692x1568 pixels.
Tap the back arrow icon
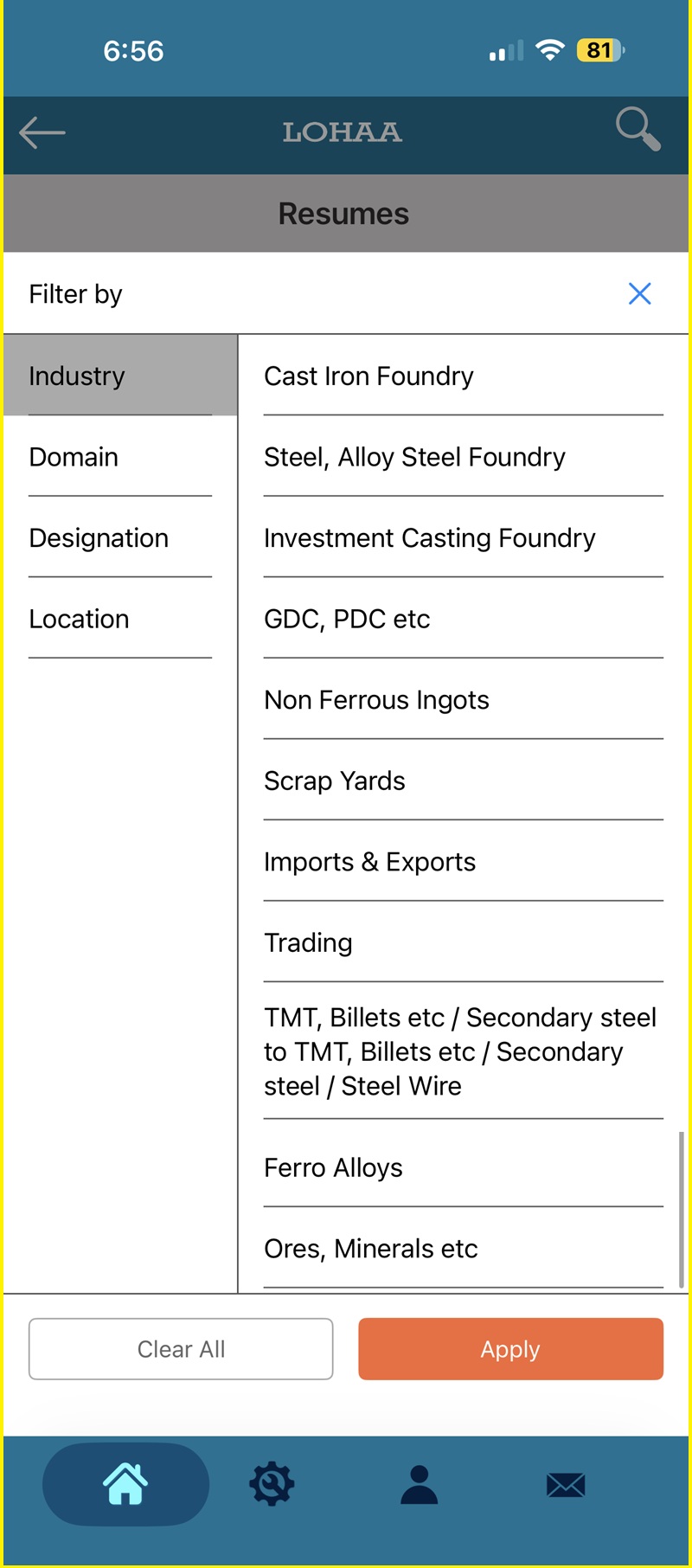pos(42,132)
